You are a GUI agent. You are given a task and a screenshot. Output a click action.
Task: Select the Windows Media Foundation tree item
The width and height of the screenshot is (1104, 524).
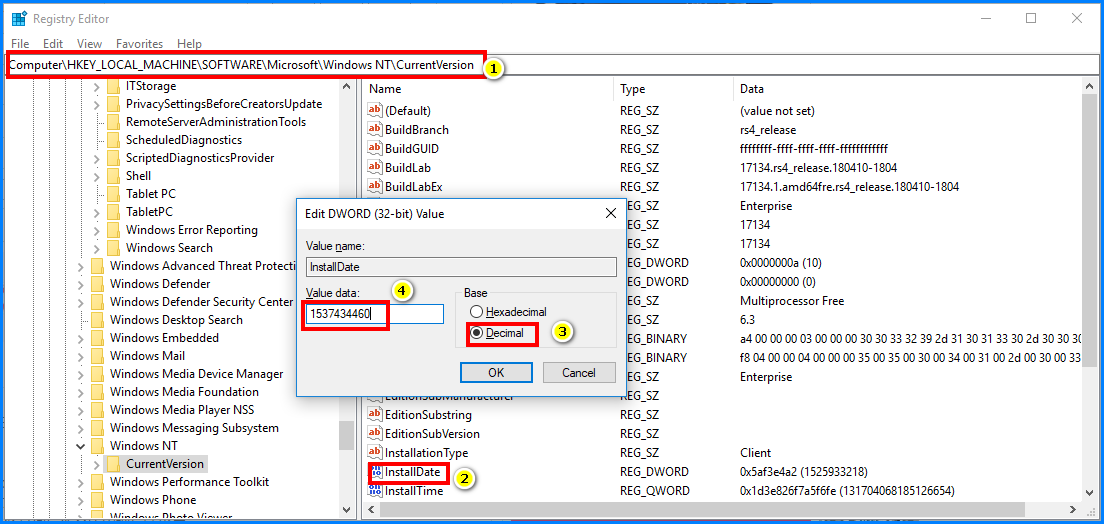point(184,392)
